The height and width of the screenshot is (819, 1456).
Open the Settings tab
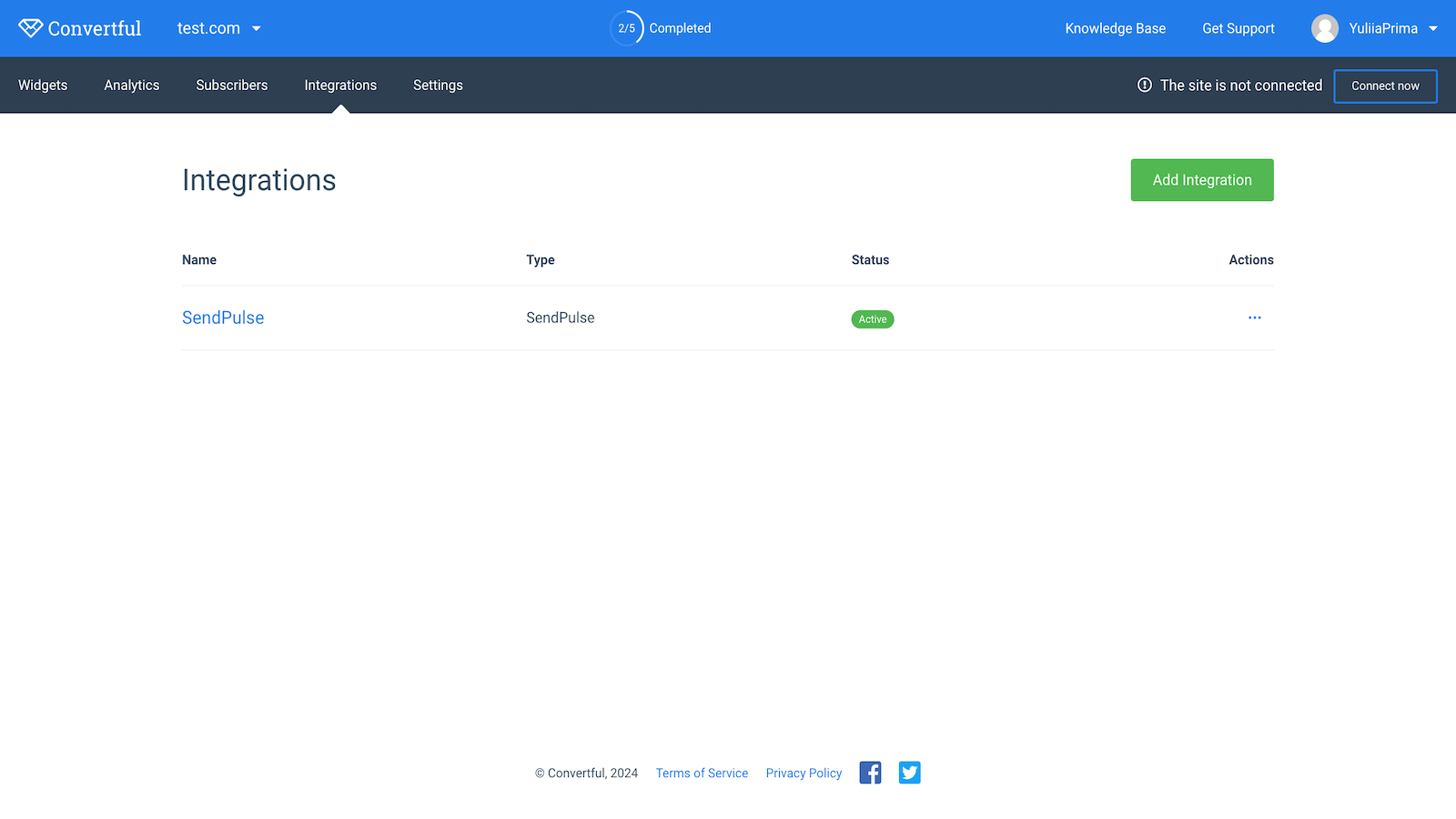pyautogui.click(x=438, y=85)
